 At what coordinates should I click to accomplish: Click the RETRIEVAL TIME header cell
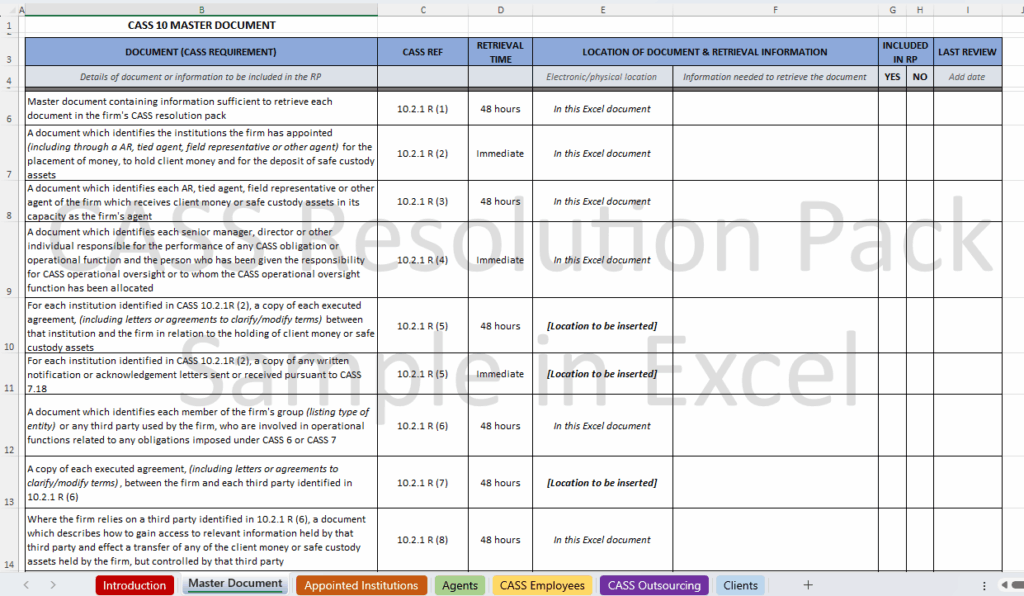pyautogui.click(x=500, y=52)
